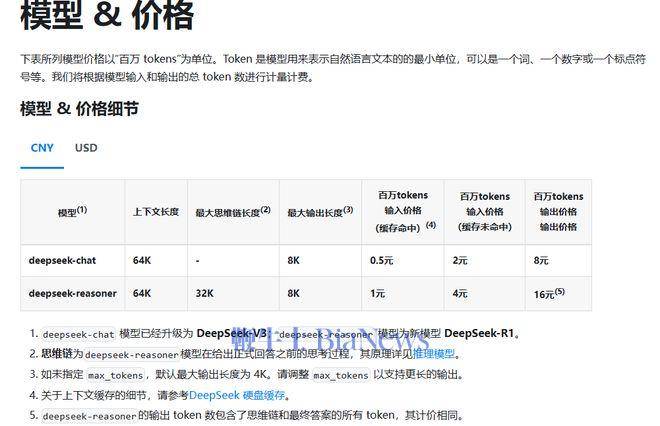Switch to the USD pricing tab
The height and width of the screenshot is (426, 660).
[86, 148]
